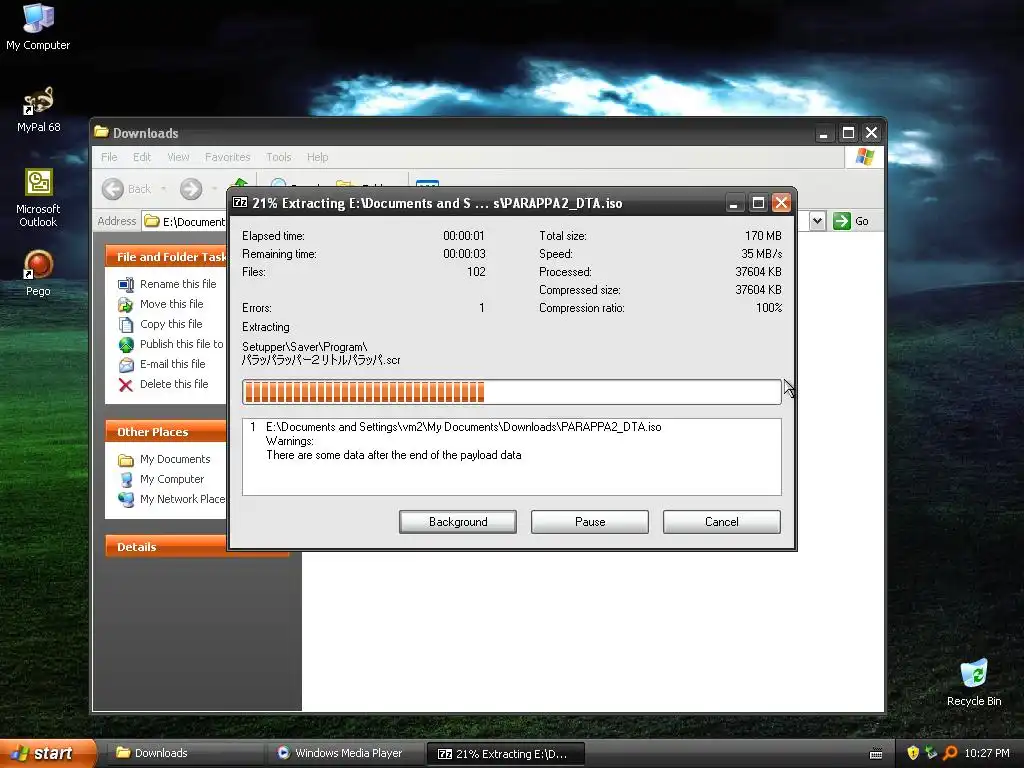Click the Back arrow in Explorer toolbar
1024x768 pixels.
tap(112, 189)
